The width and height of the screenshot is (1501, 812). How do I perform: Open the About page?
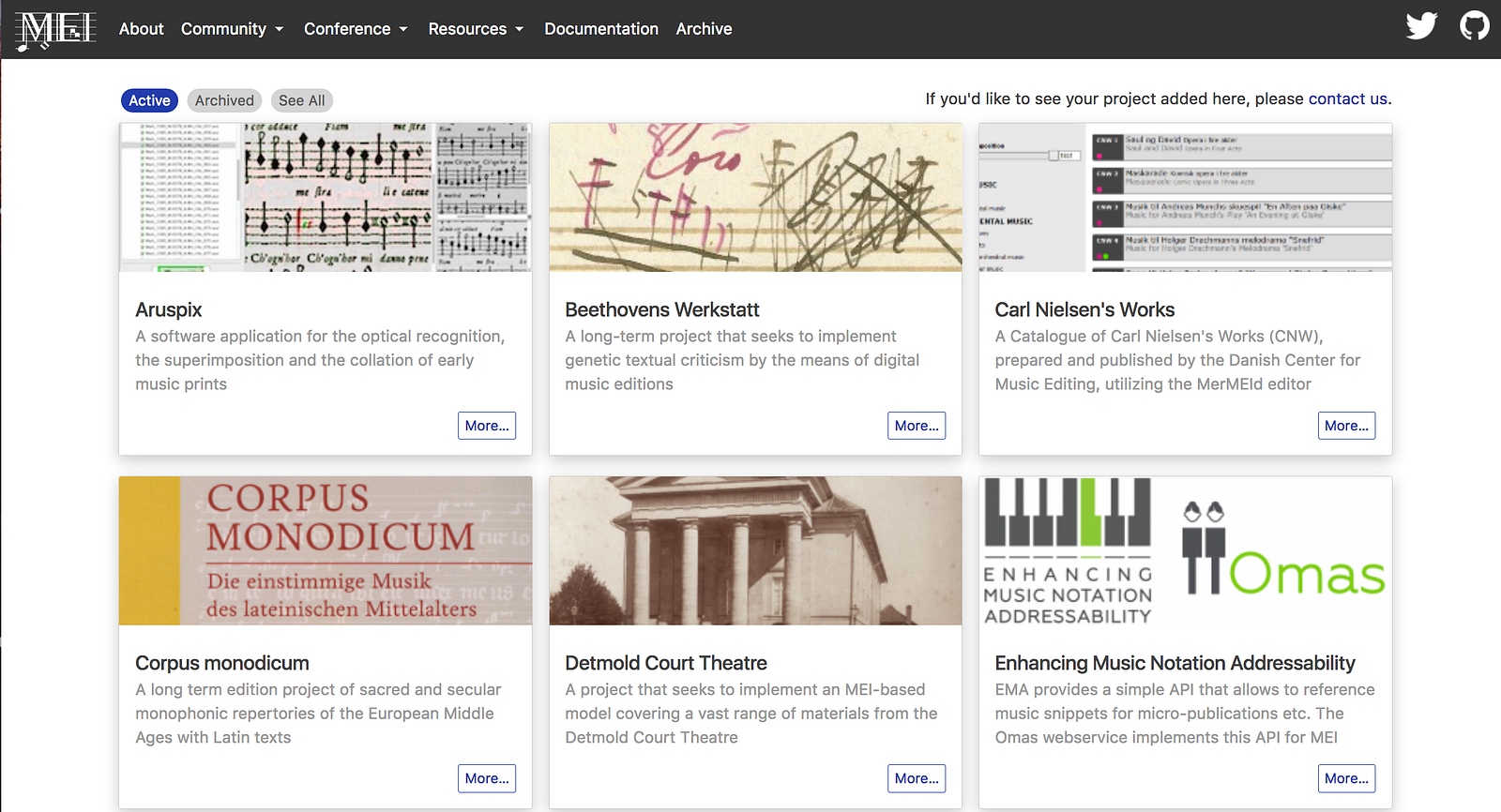click(142, 29)
